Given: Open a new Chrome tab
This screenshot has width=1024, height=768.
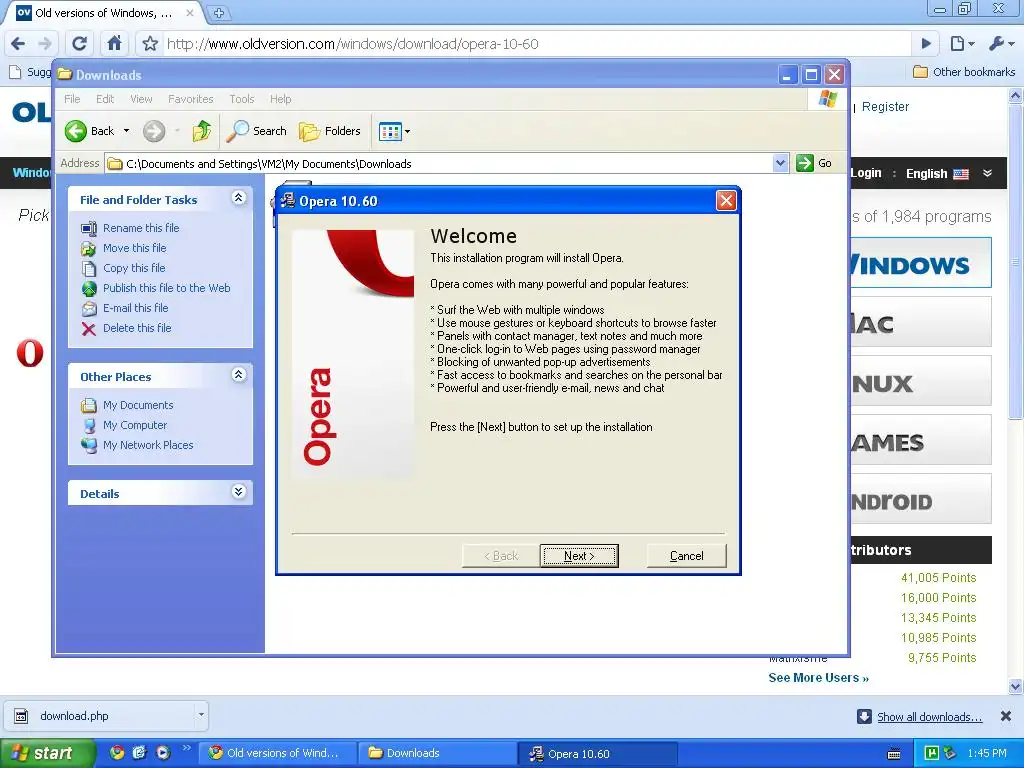Looking at the screenshot, I should 219,12.
